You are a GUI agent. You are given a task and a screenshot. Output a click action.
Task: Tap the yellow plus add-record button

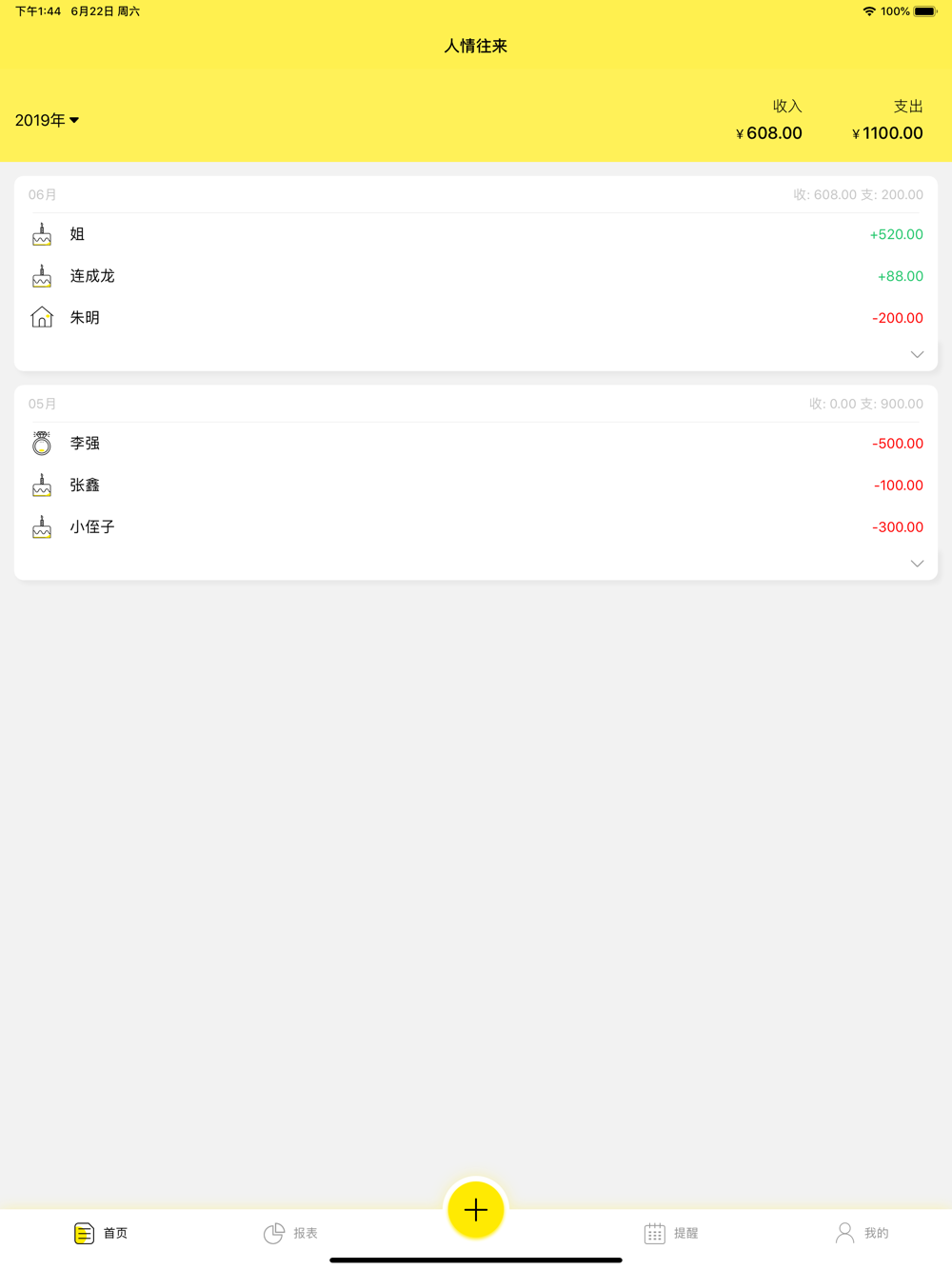[476, 1209]
